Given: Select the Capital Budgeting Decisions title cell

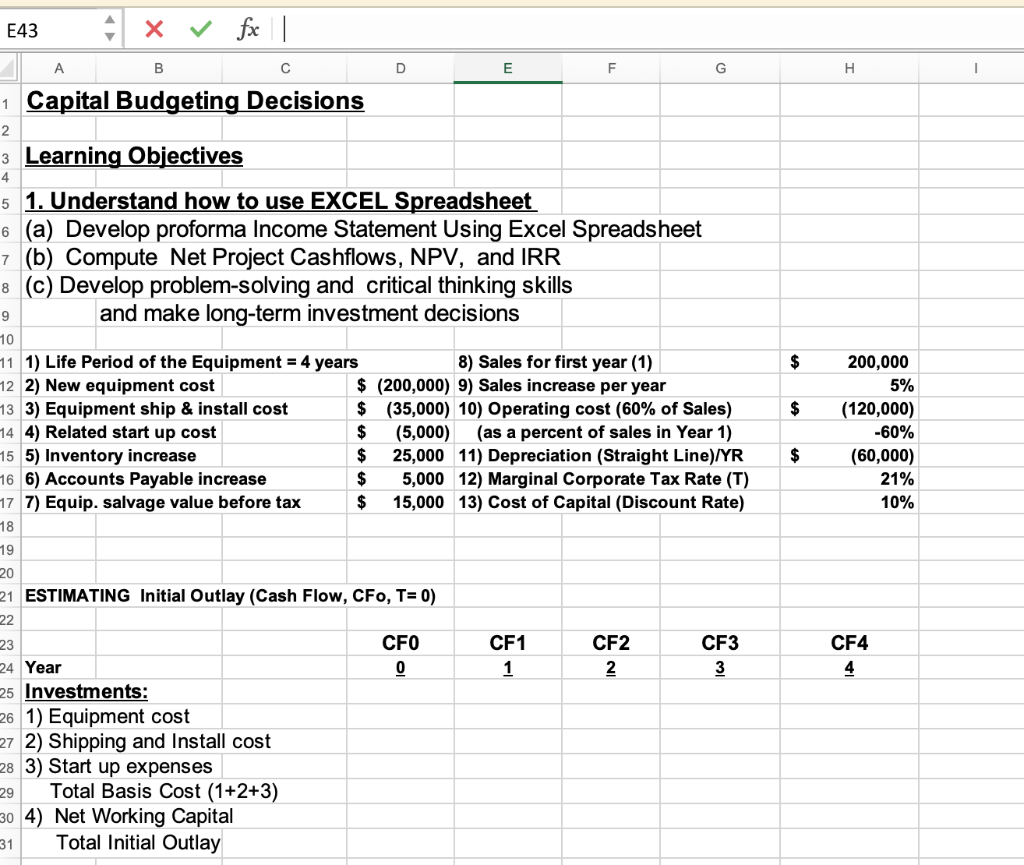Looking at the screenshot, I should [195, 100].
